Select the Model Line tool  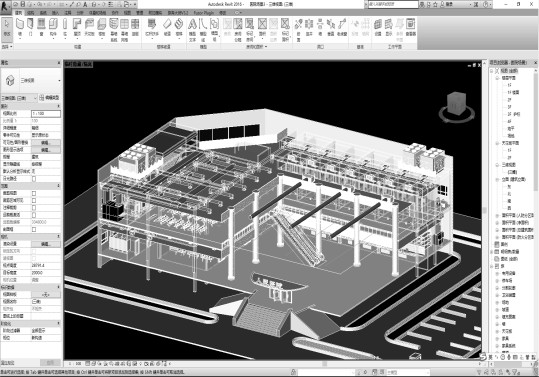point(203,30)
